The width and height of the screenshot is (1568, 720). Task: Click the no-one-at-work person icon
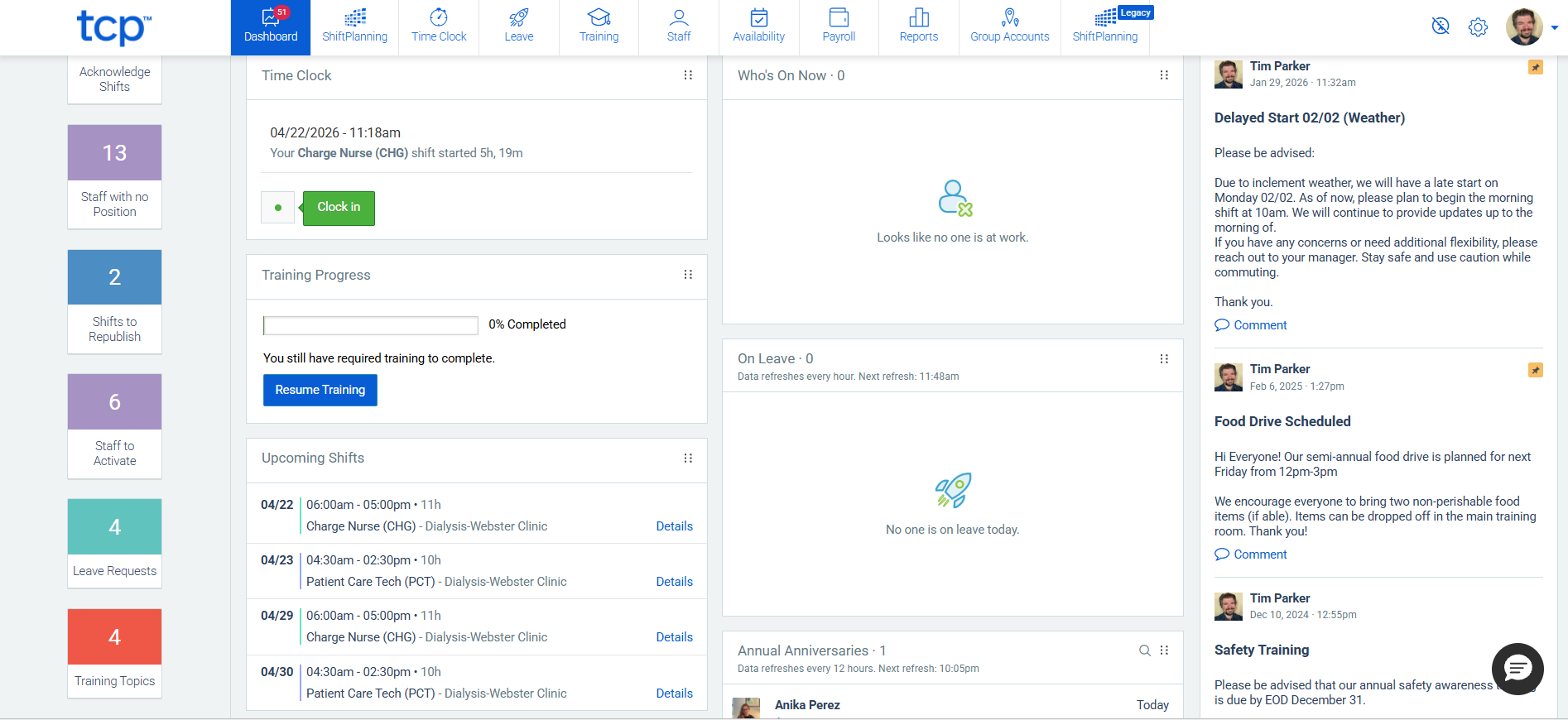click(x=955, y=199)
